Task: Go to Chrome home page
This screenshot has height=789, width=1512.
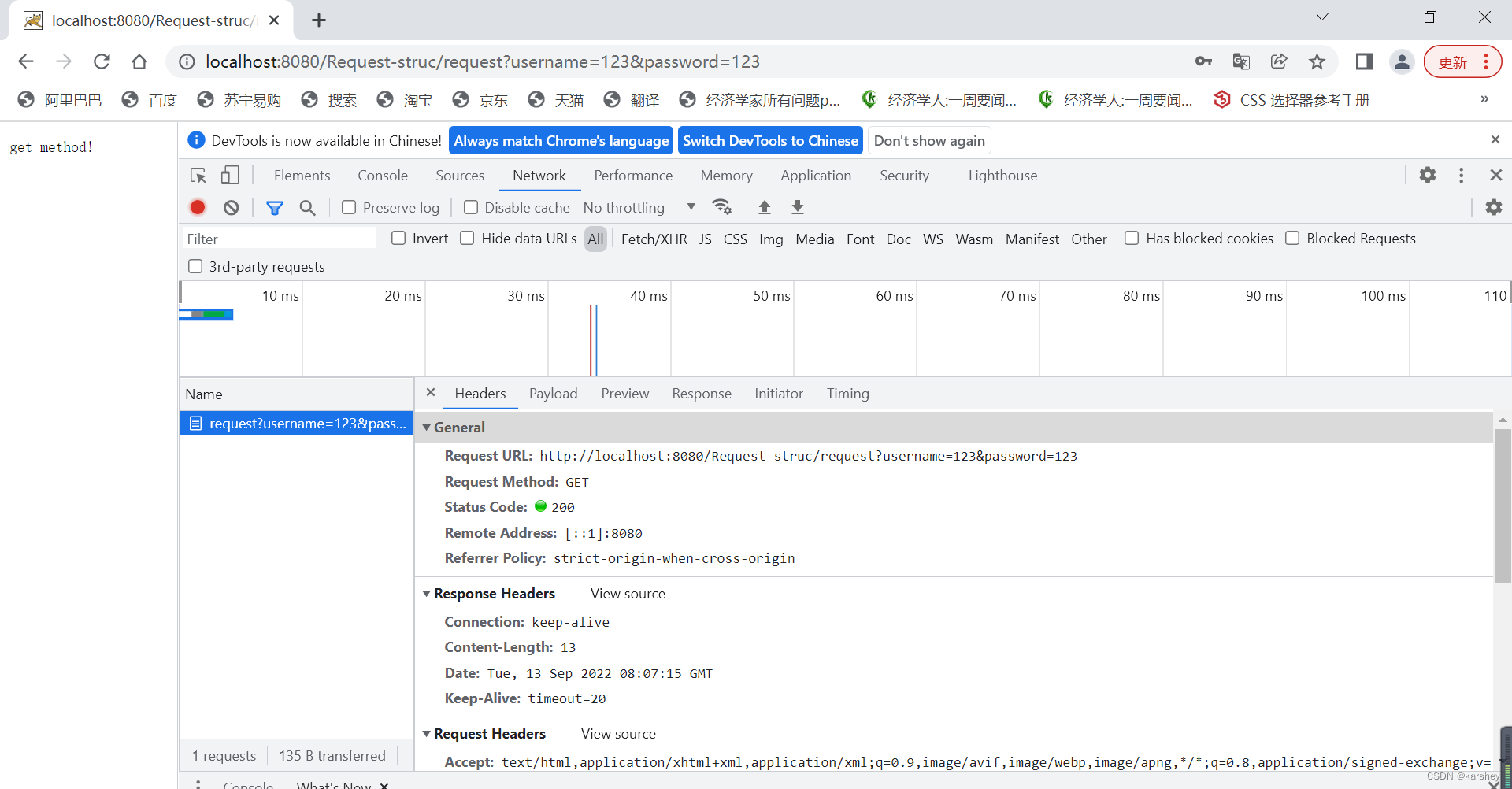Action: click(139, 61)
